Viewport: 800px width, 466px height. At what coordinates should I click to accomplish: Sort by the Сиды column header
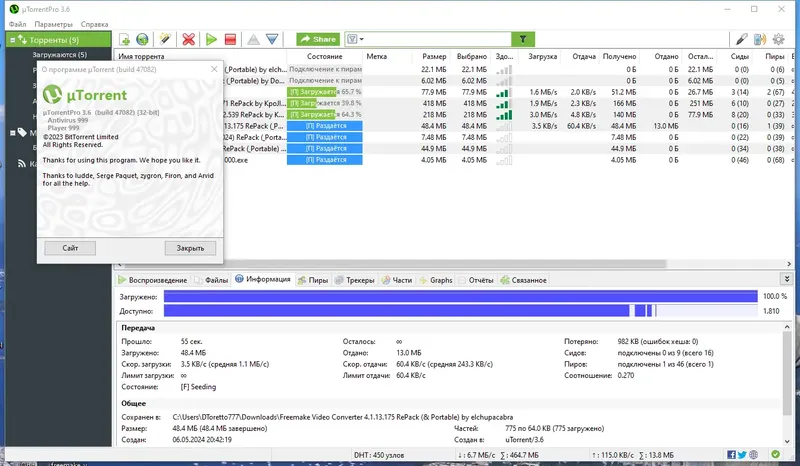point(739,56)
